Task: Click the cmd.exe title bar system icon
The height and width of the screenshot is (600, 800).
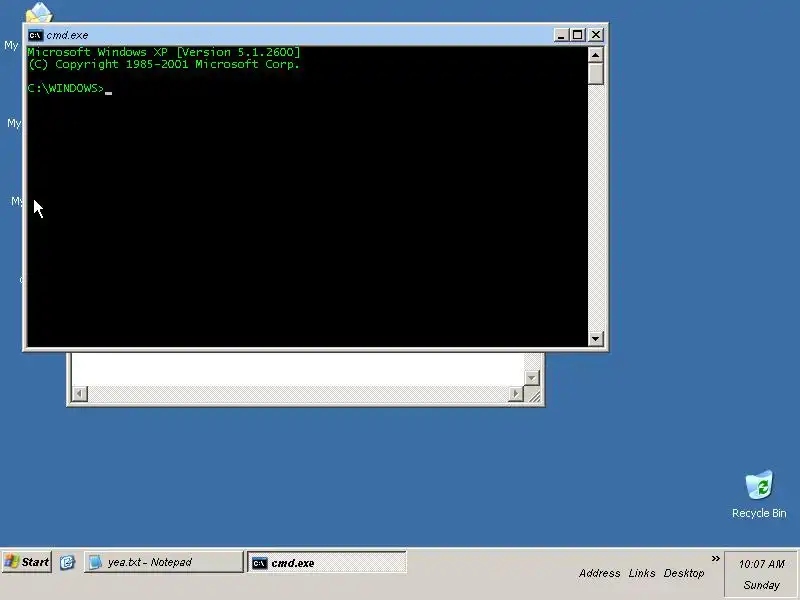Action: click(35, 35)
